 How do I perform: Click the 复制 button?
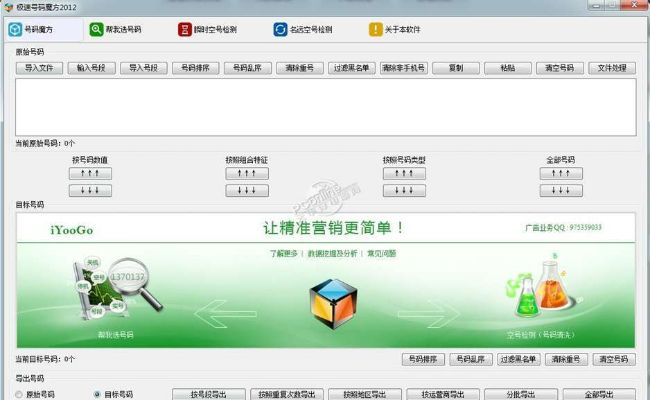tap(456, 68)
